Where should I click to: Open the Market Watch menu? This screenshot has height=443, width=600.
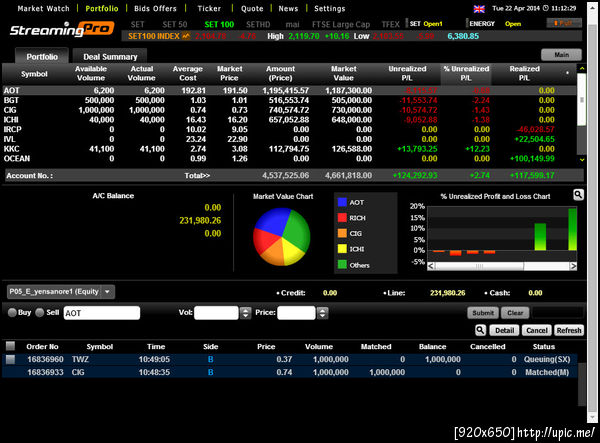pyautogui.click(x=43, y=8)
